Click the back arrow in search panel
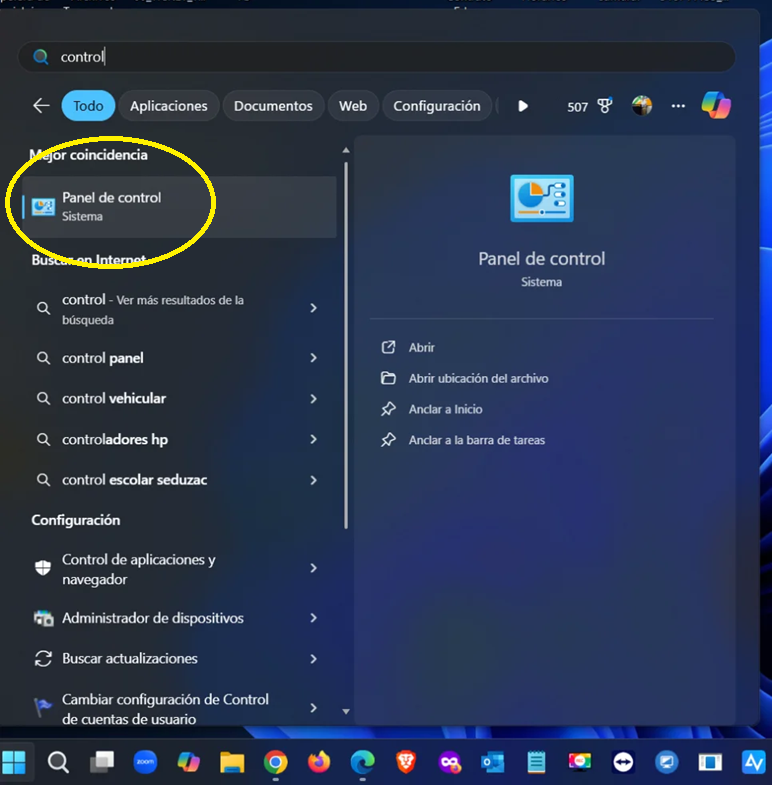772x785 pixels. pyautogui.click(x=41, y=106)
